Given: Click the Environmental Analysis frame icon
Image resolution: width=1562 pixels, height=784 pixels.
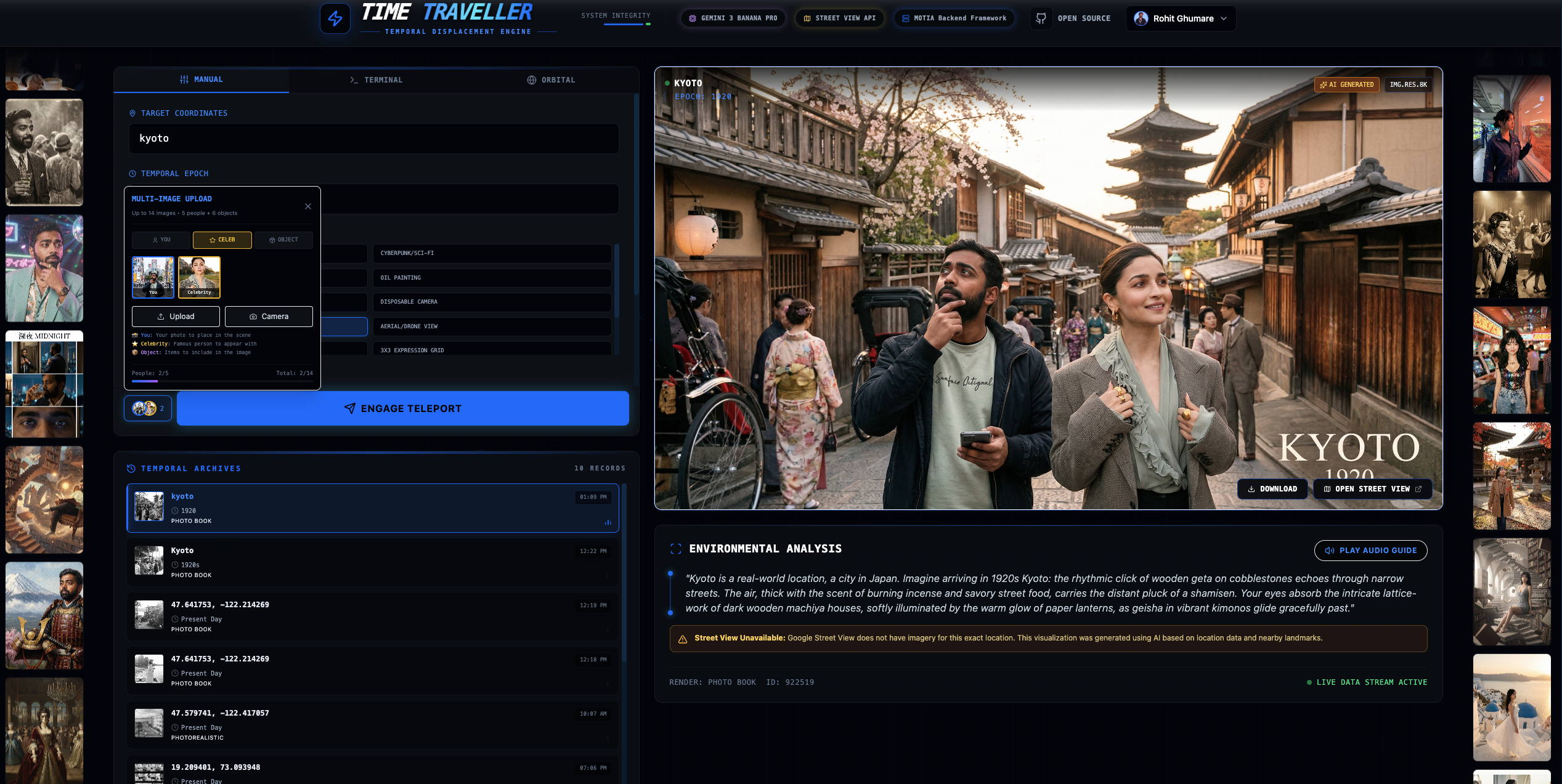Looking at the screenshot, I should [x=676, y=549].
